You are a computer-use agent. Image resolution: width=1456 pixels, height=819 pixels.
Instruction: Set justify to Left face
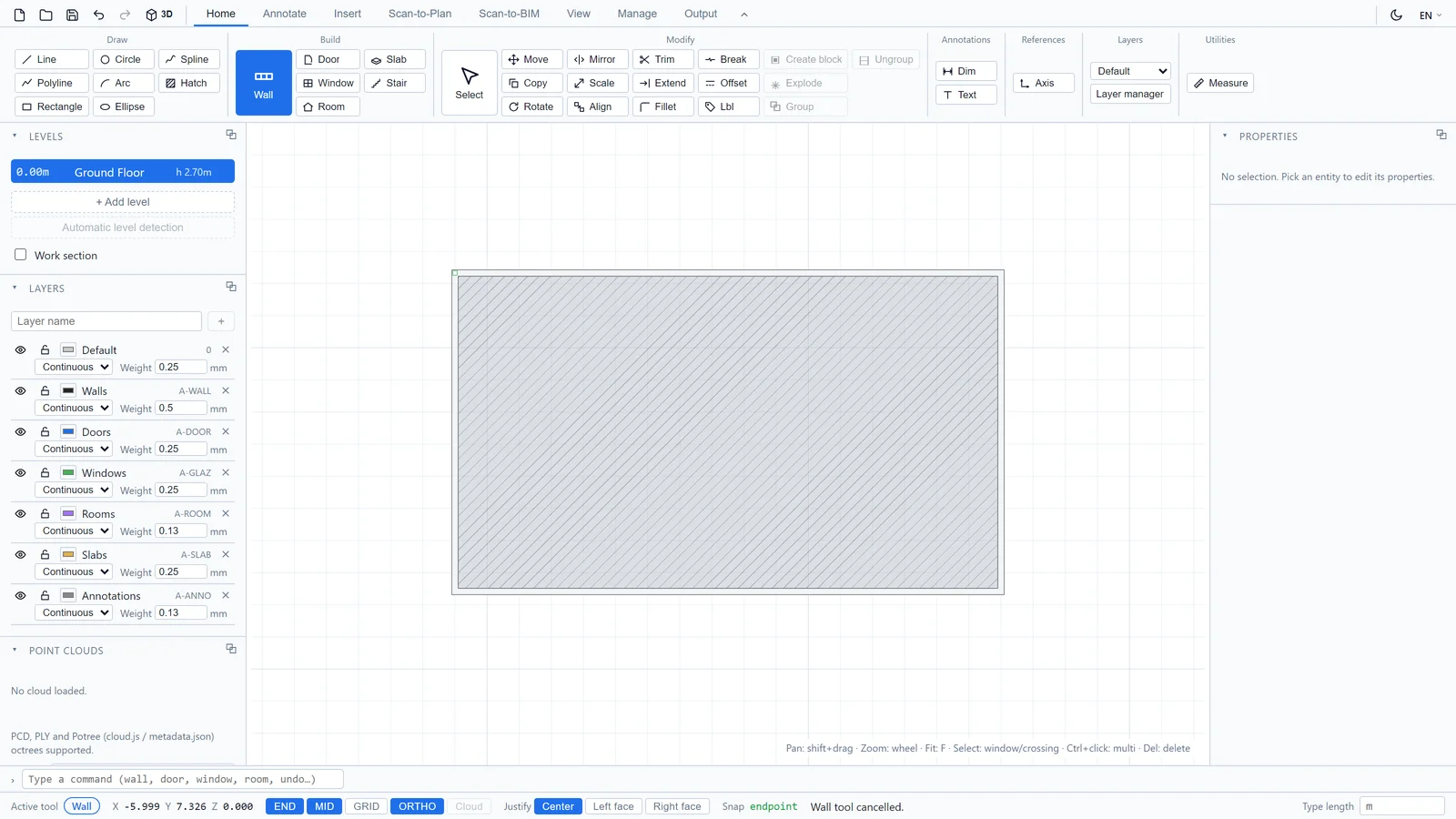coord(613,806)
